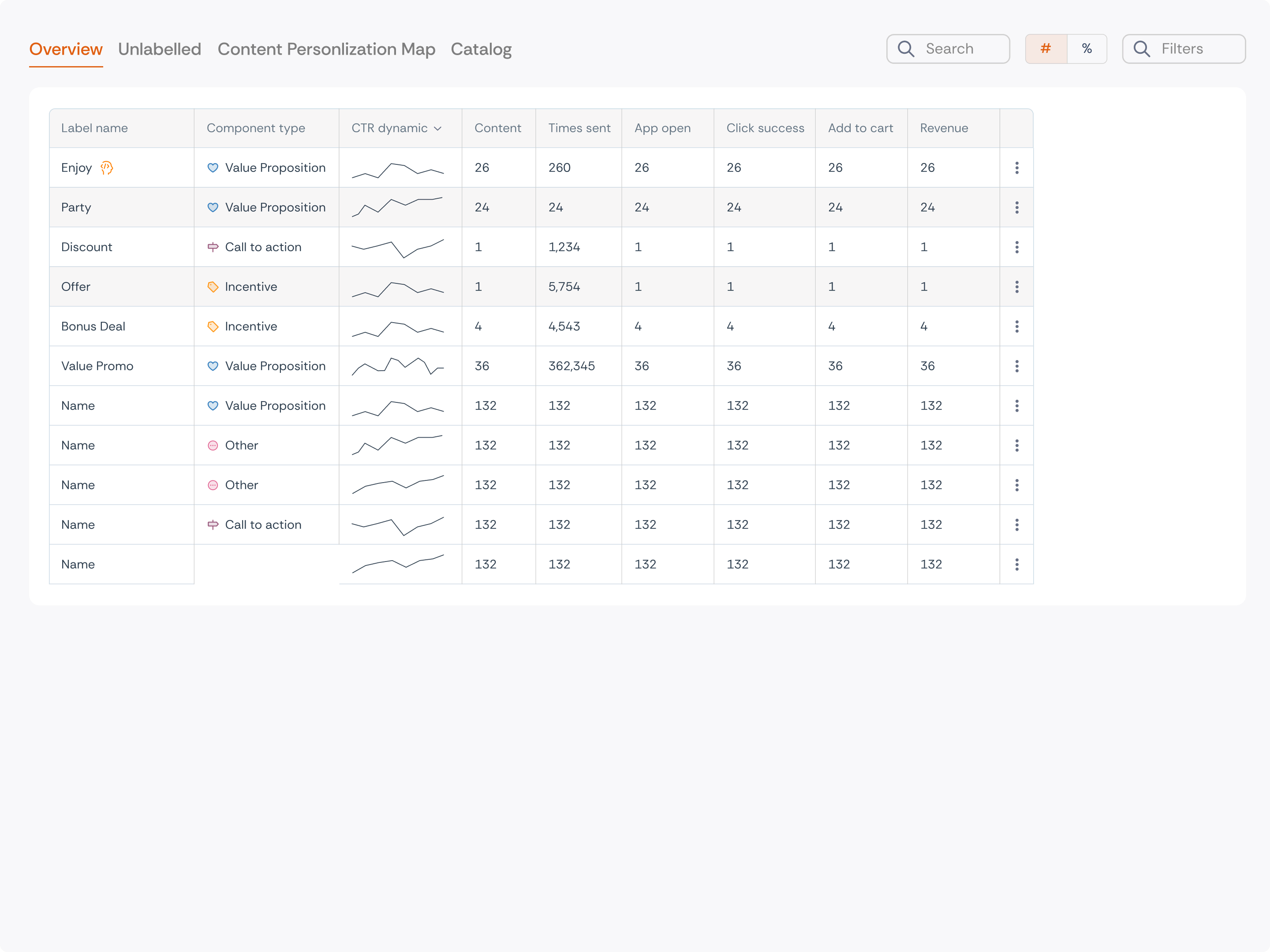
Task: Open the three-dot menu for Value Promo row
Action: (x=1017, y=366)
